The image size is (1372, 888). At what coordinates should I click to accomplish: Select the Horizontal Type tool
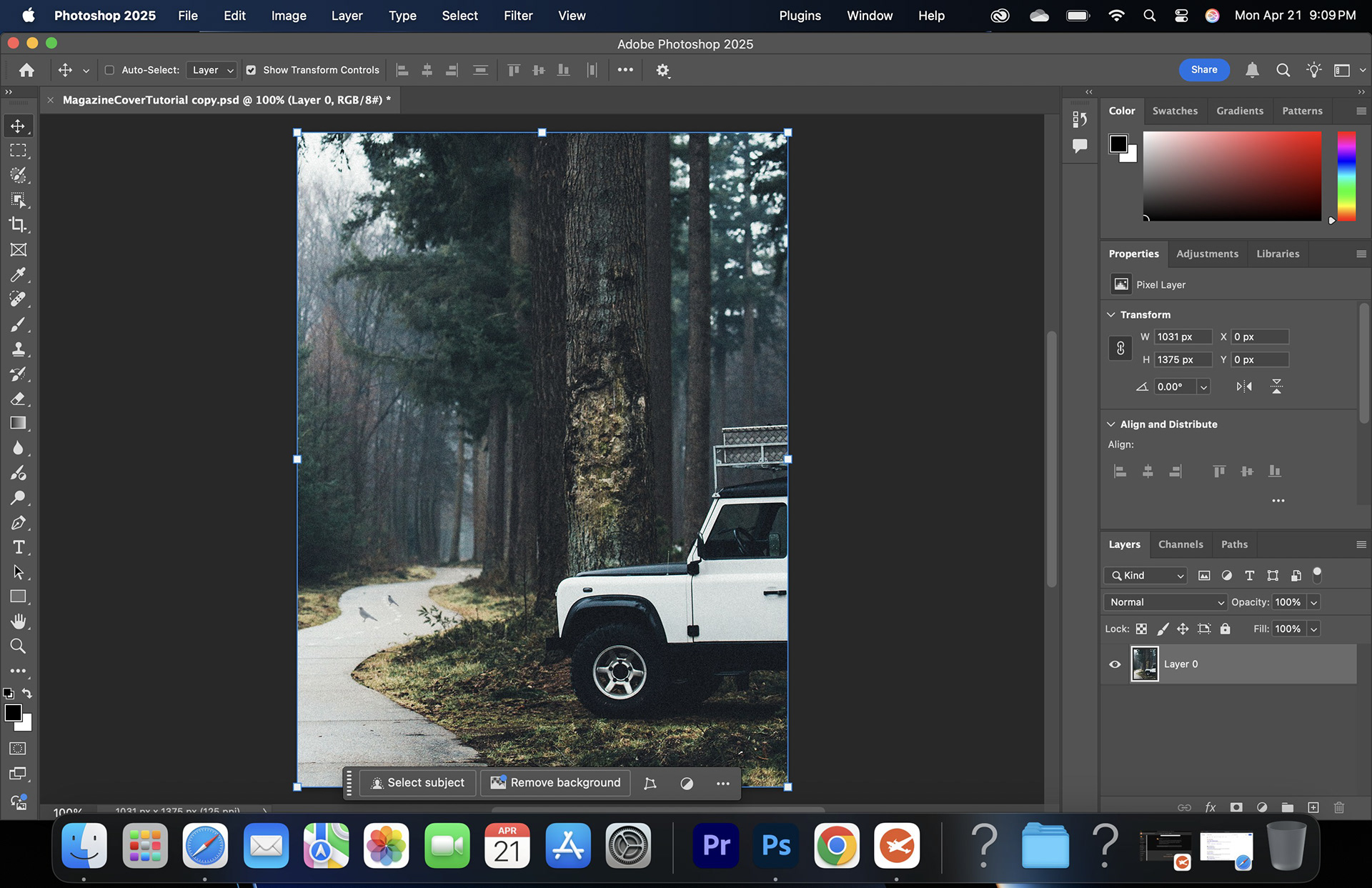(x=19, y=547)
